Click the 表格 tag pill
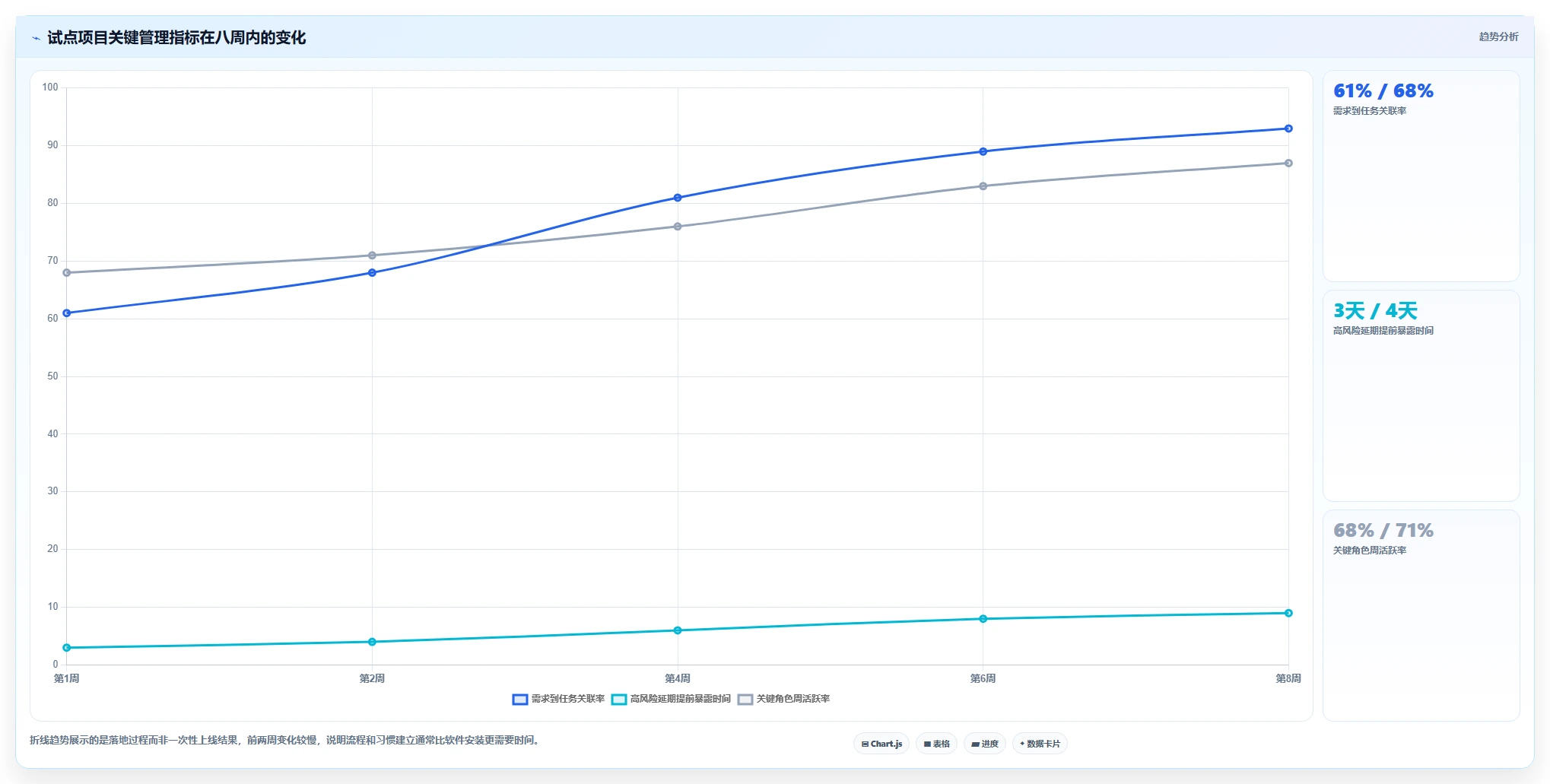1550x784 pixels. coord(936,744)
